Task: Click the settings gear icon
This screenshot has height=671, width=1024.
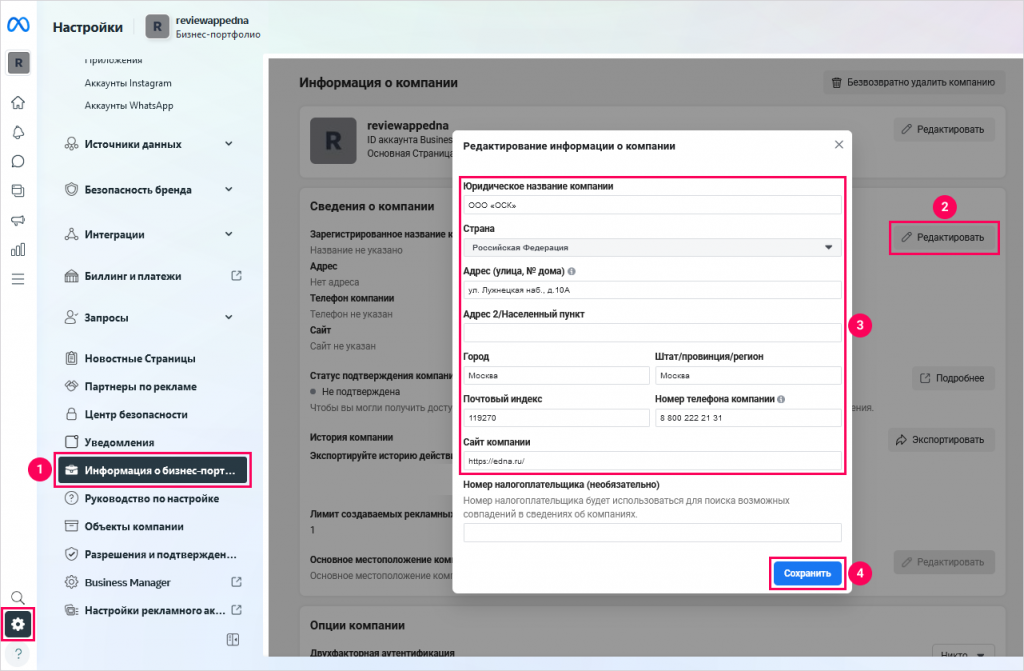Action: point(18,625)
